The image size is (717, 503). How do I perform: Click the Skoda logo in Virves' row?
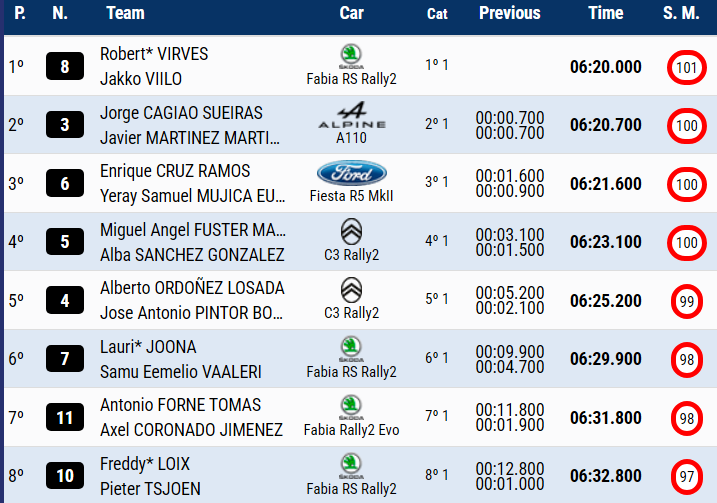[x=351, y=55]
